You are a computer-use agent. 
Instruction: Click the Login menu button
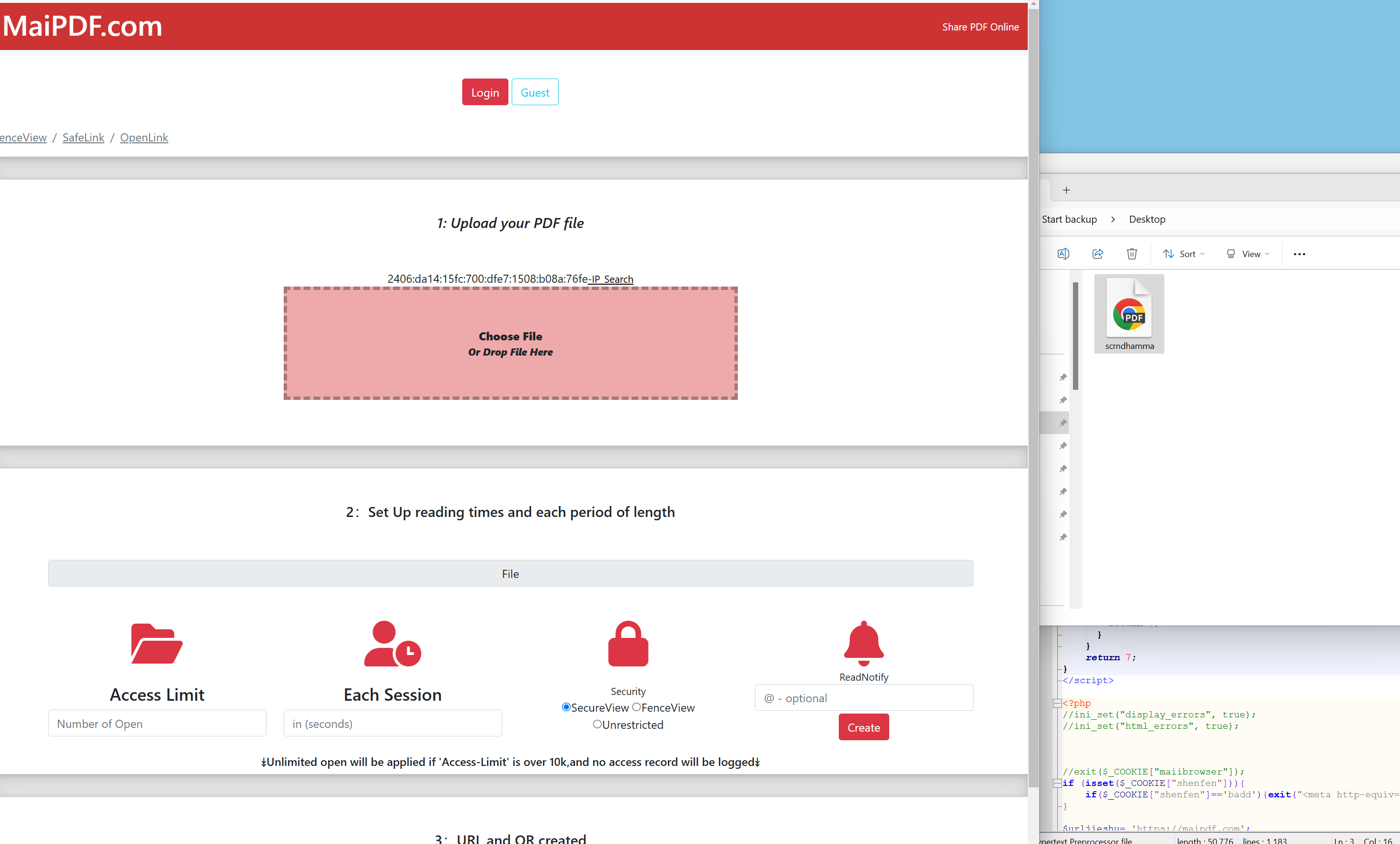485,92
